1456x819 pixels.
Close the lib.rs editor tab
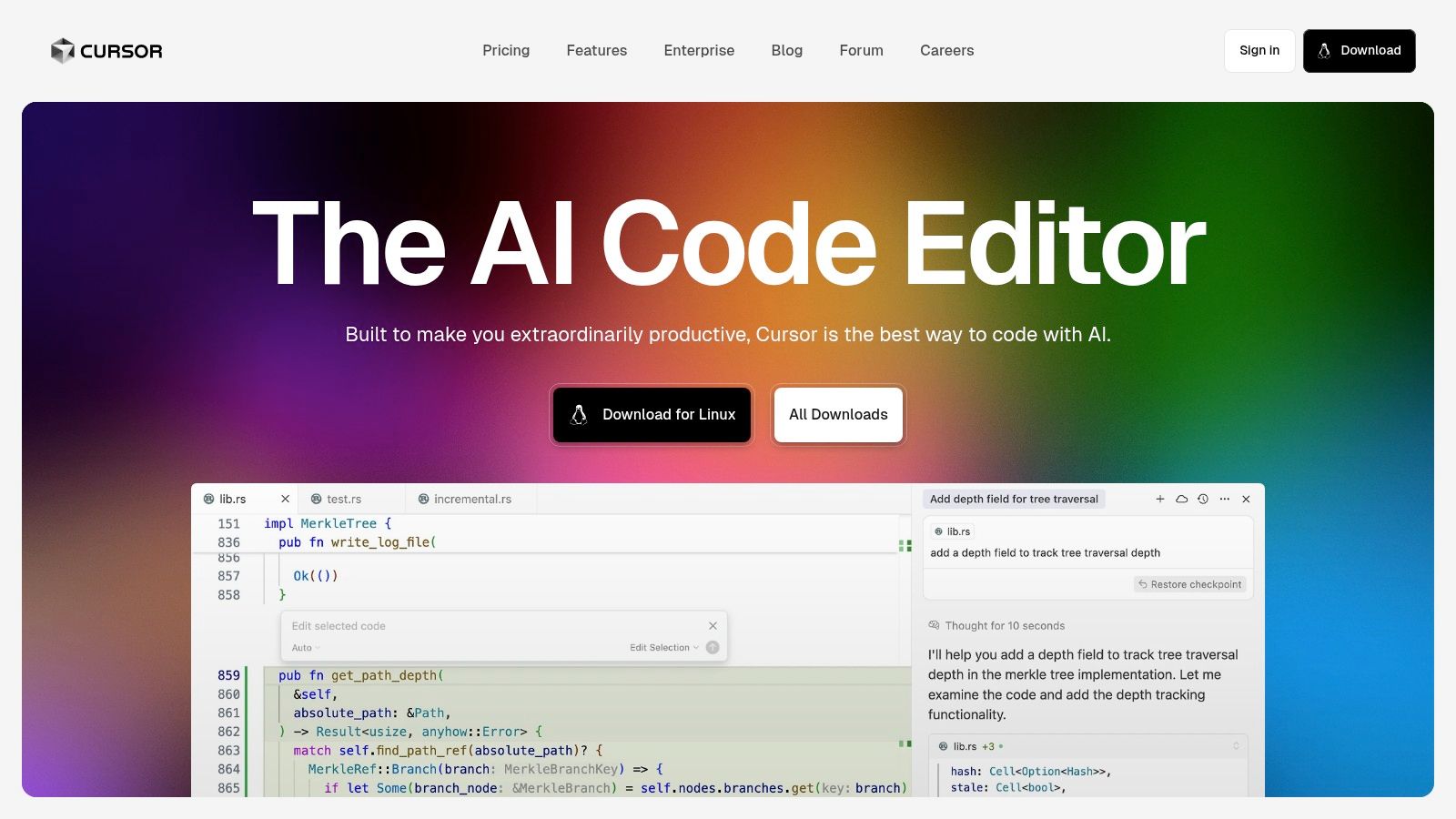tap(285, 499)
